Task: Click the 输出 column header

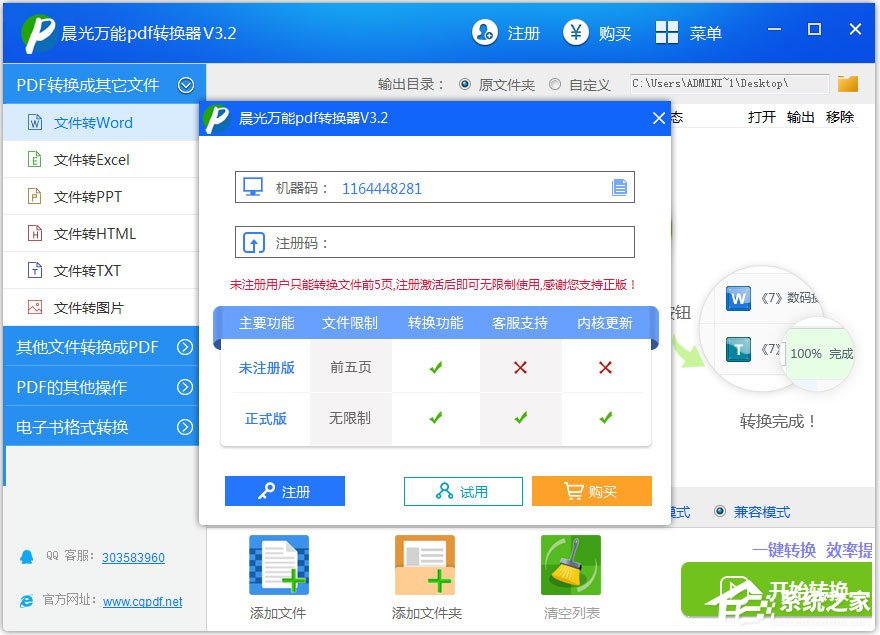Action: click(x=800, y=117)
